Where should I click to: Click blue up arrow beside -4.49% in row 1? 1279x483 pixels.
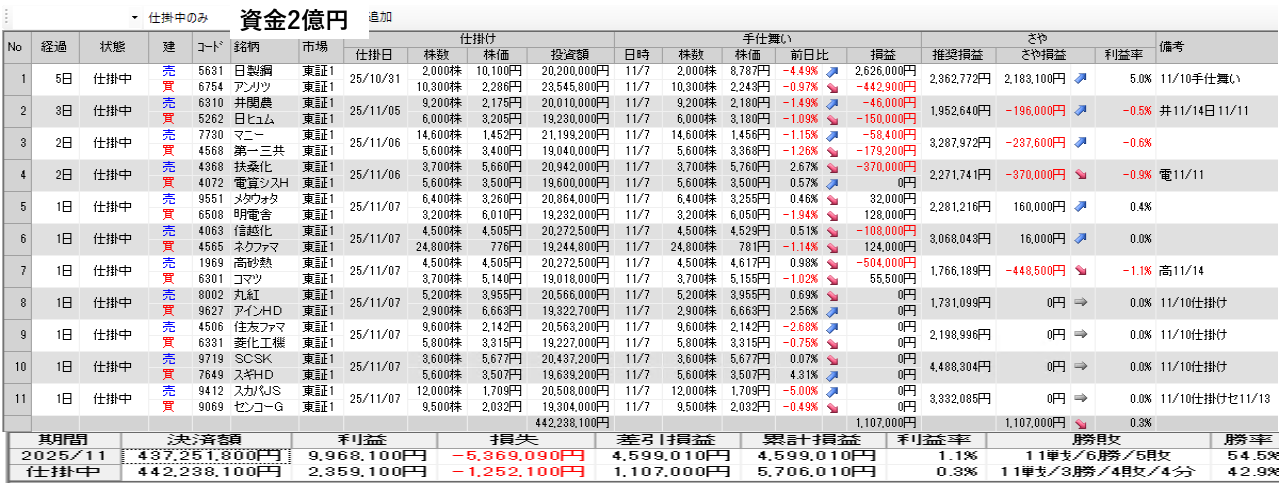(x=832, y=71)
